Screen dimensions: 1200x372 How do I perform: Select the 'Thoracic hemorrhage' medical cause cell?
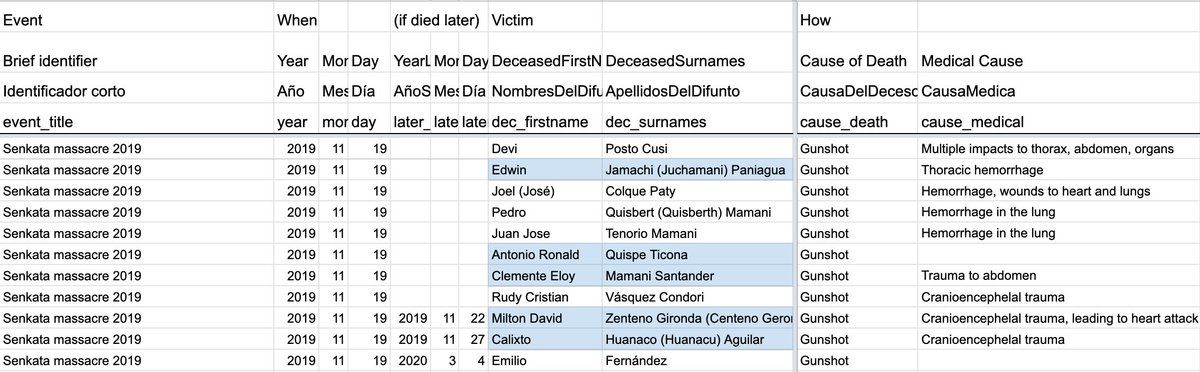[x=1058, y=169]
